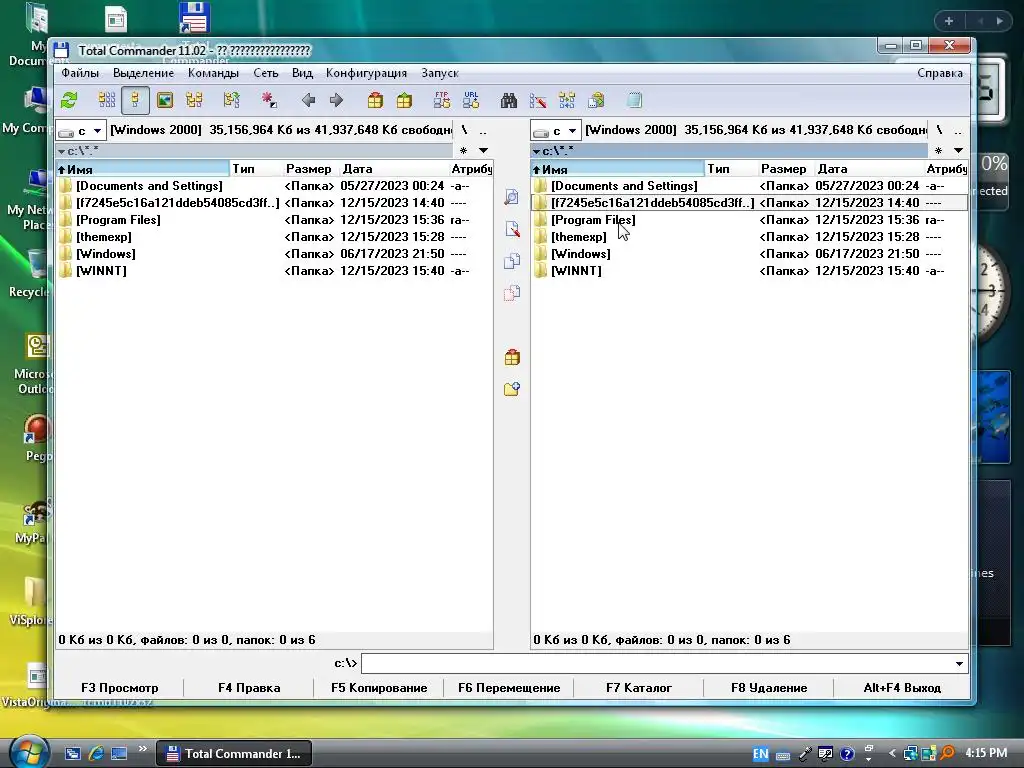Click the green Reread source toolbar icon
Image resolution: width=1024 pixels, height=768 pixels.
click(x=69, y=100)
